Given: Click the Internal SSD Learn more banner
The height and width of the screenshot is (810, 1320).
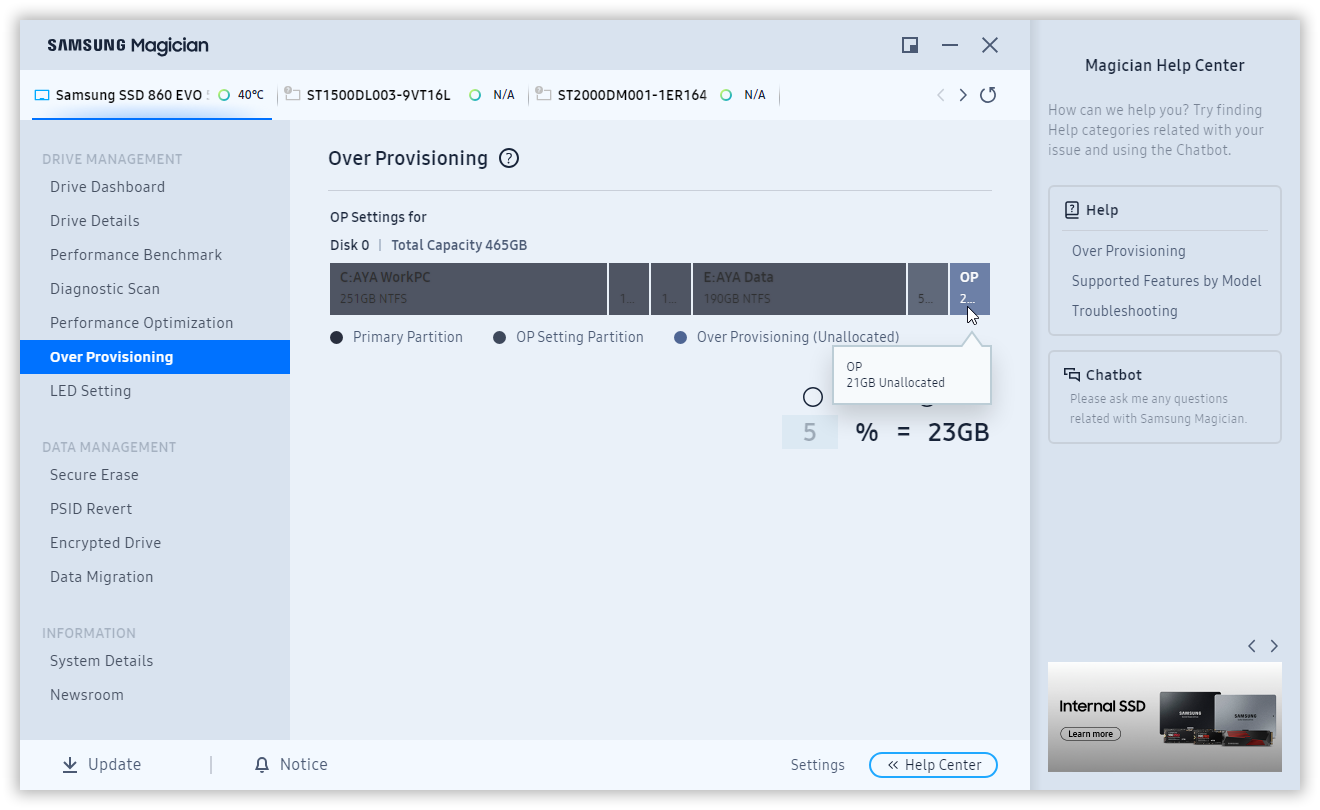Looking at the screenshot, I should [x=1164, y=717].
